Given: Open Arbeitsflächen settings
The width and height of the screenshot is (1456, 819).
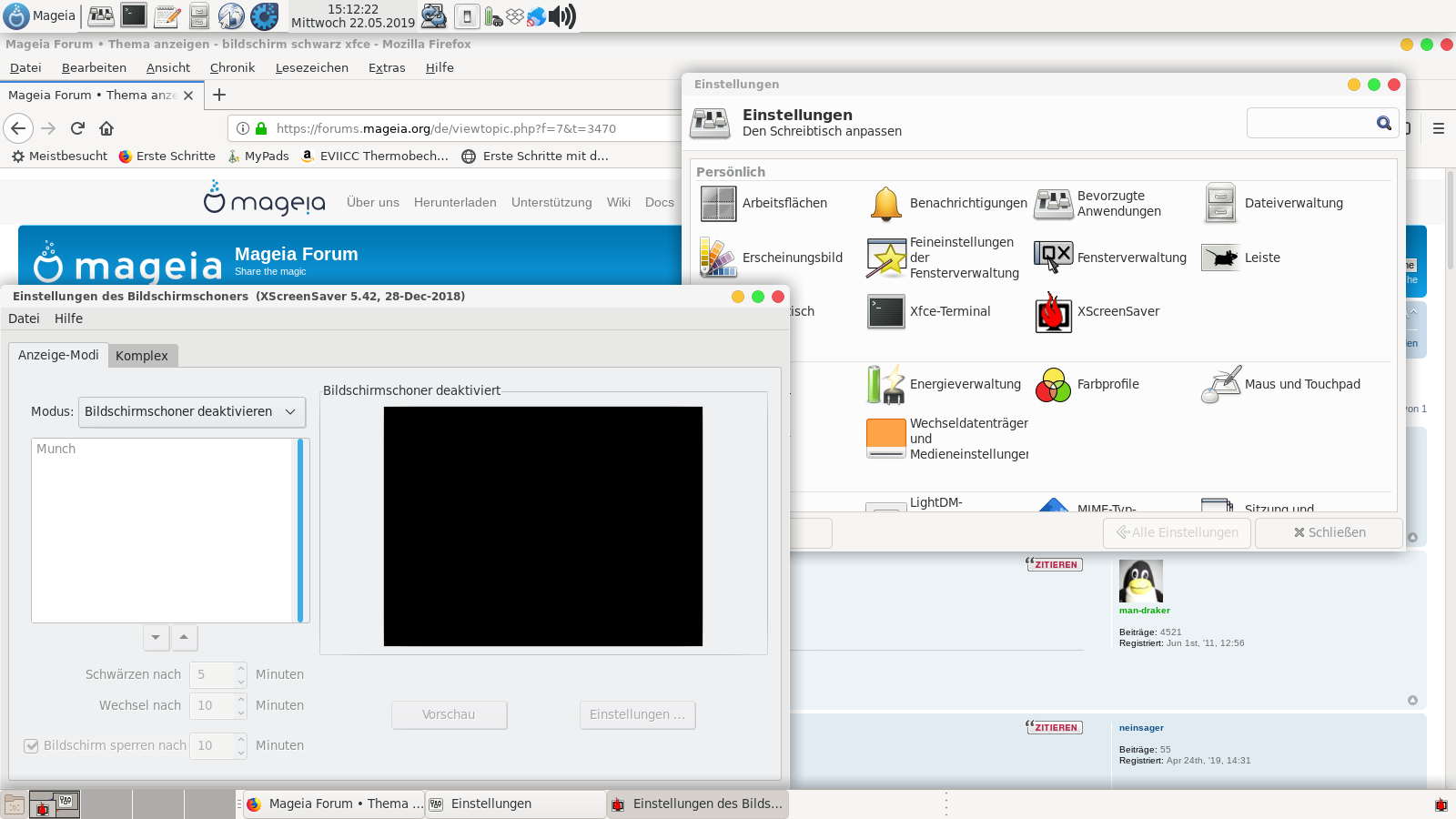Looking at the screenshot, I should (764, 203).
